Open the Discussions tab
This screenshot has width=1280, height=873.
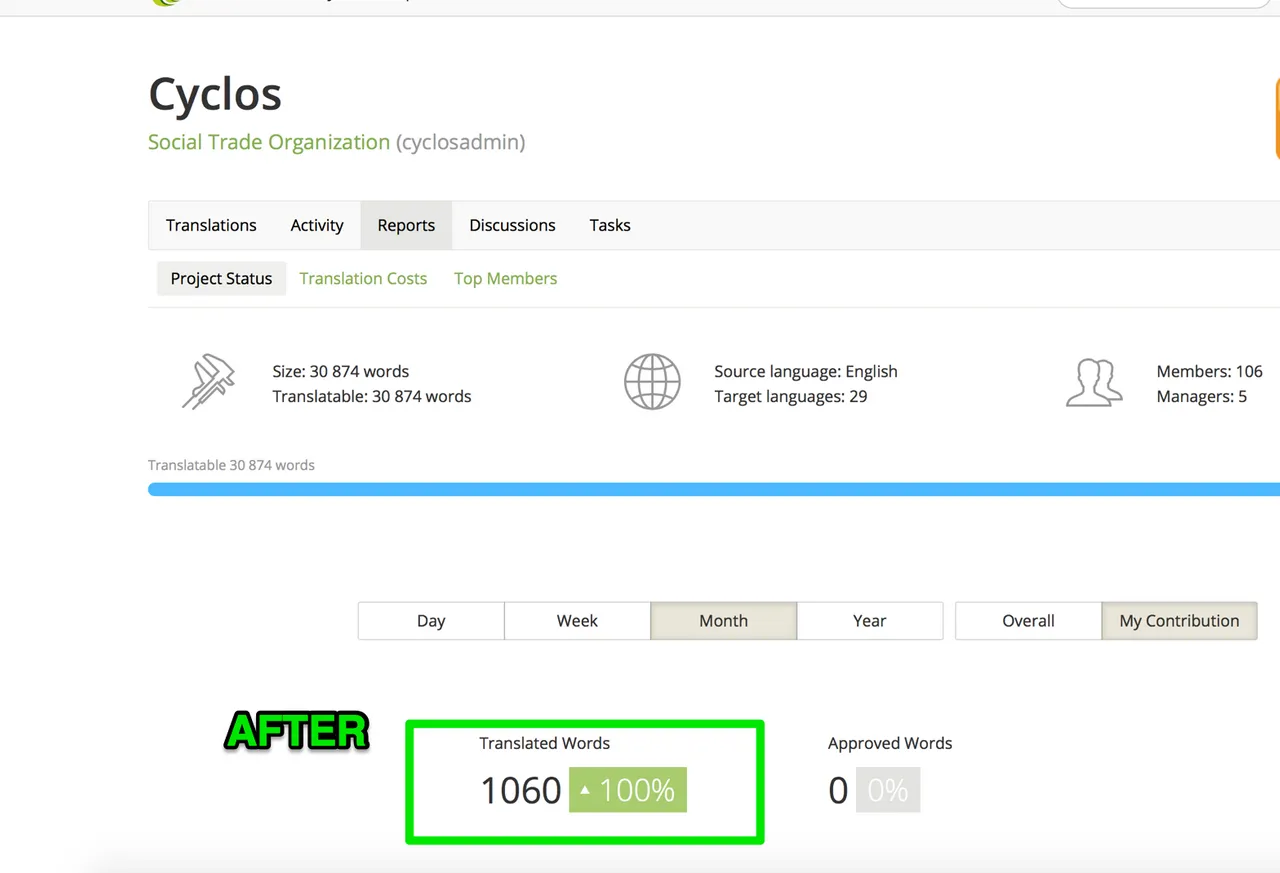click(x=512, y=225)
